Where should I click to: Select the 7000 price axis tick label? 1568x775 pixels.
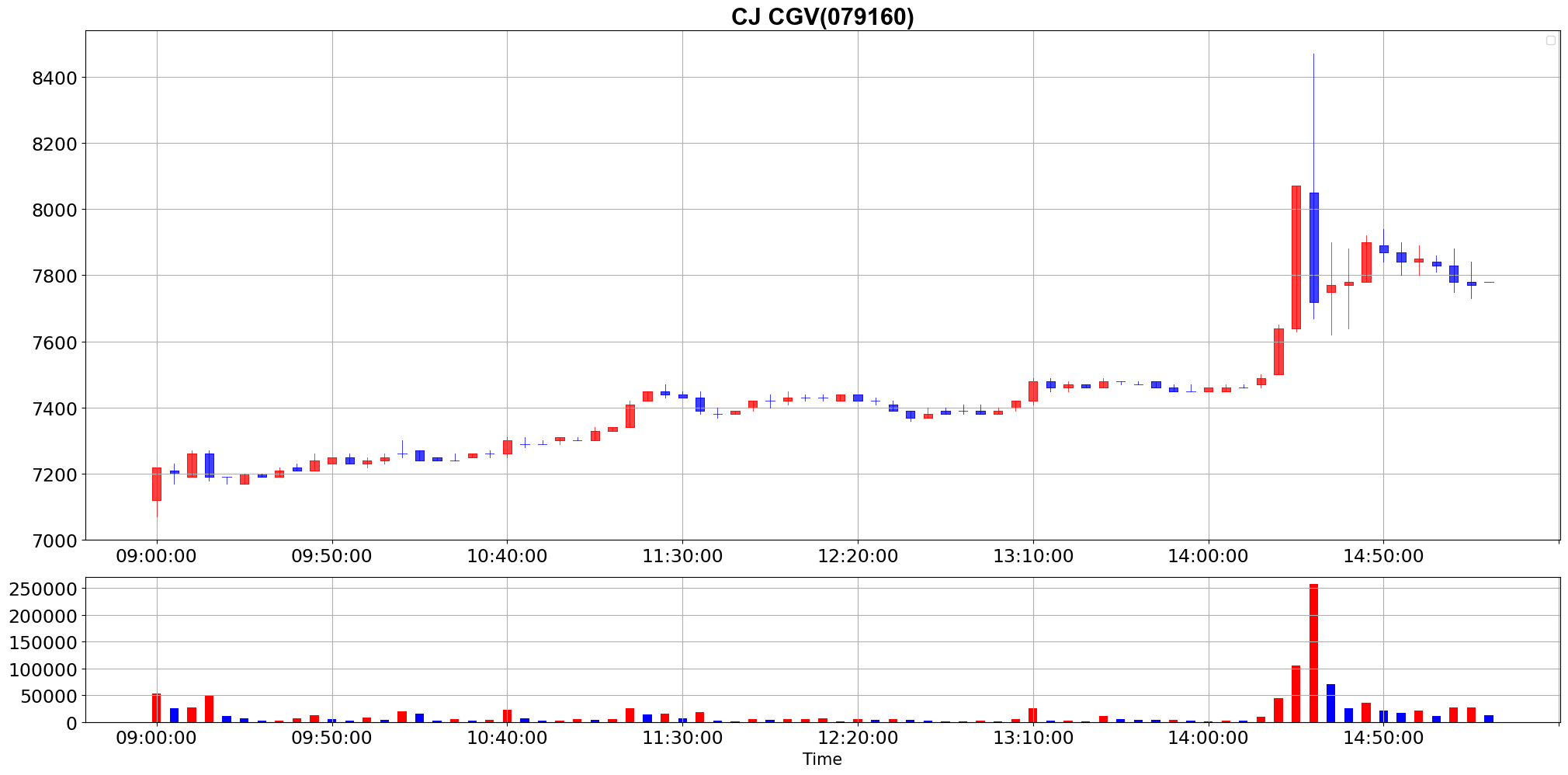(54, 540)
